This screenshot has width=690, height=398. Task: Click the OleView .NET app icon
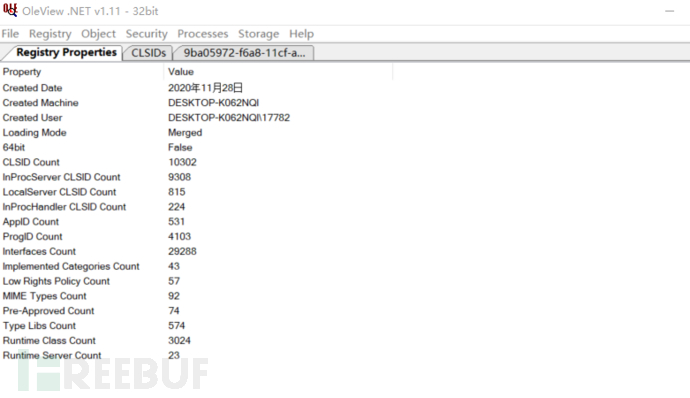10,10
